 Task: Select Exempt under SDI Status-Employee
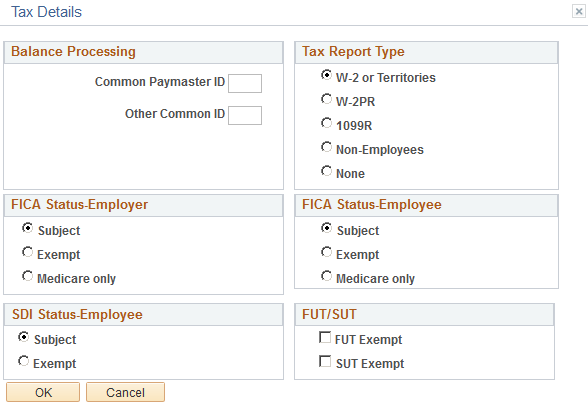click(24, 361)
